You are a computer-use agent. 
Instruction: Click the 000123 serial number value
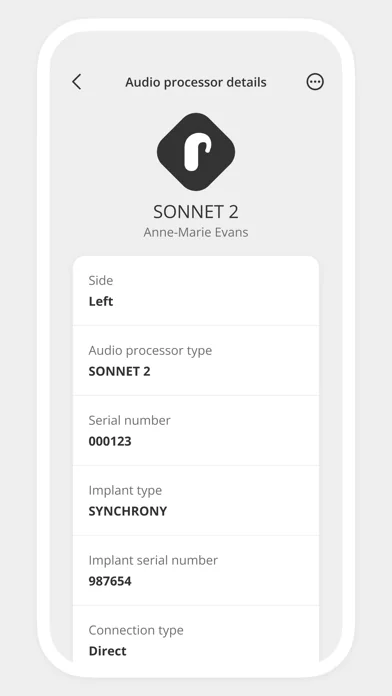110,442
